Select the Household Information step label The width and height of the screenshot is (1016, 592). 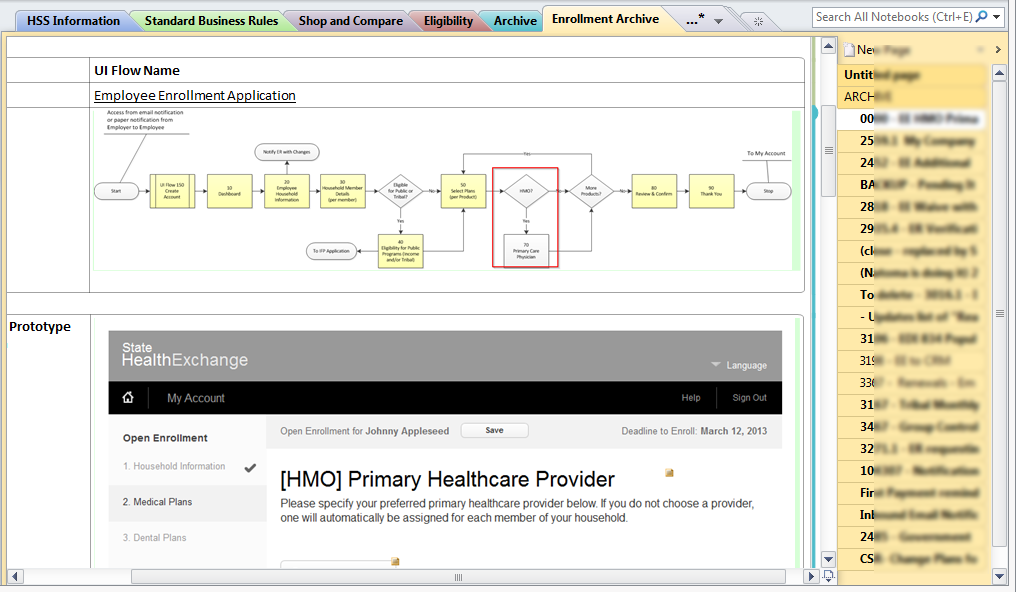(174, 466)
